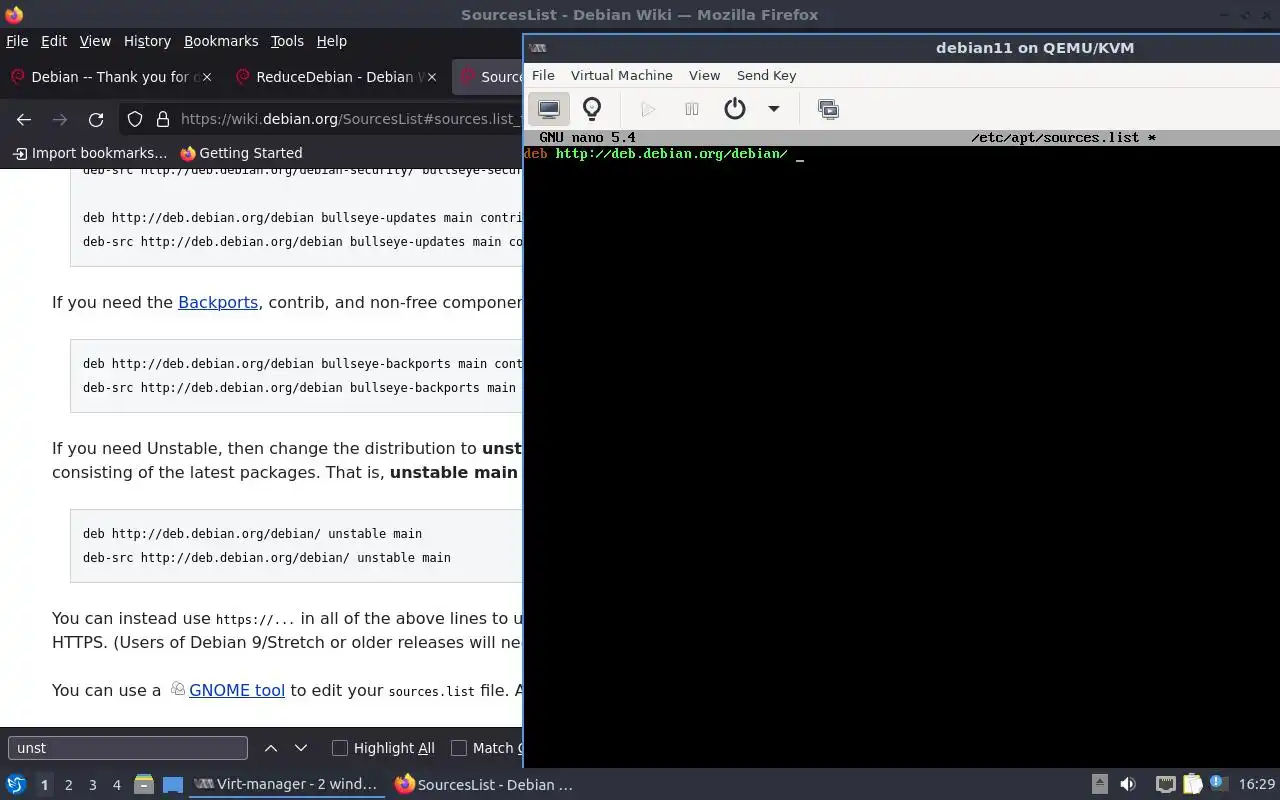Switch to ReduceDebian wiki tab
The width and height of the screenshot is (1280, 800).
(x=337, y=77)
